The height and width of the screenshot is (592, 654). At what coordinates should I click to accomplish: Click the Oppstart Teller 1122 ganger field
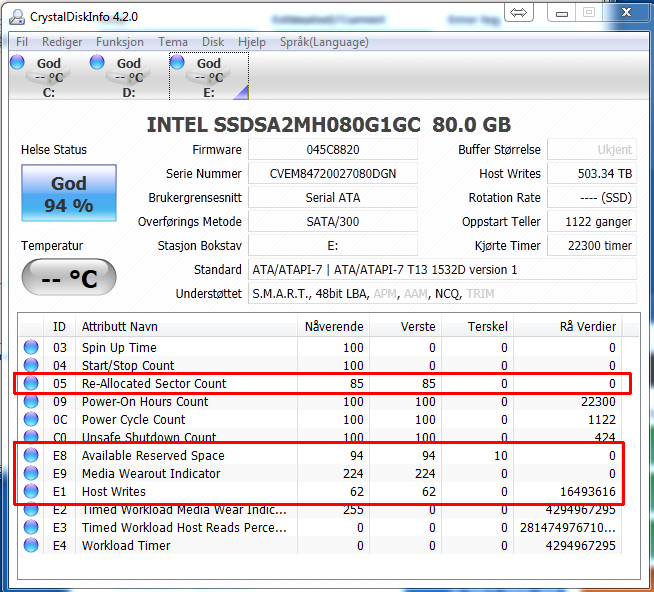(592, 221)
